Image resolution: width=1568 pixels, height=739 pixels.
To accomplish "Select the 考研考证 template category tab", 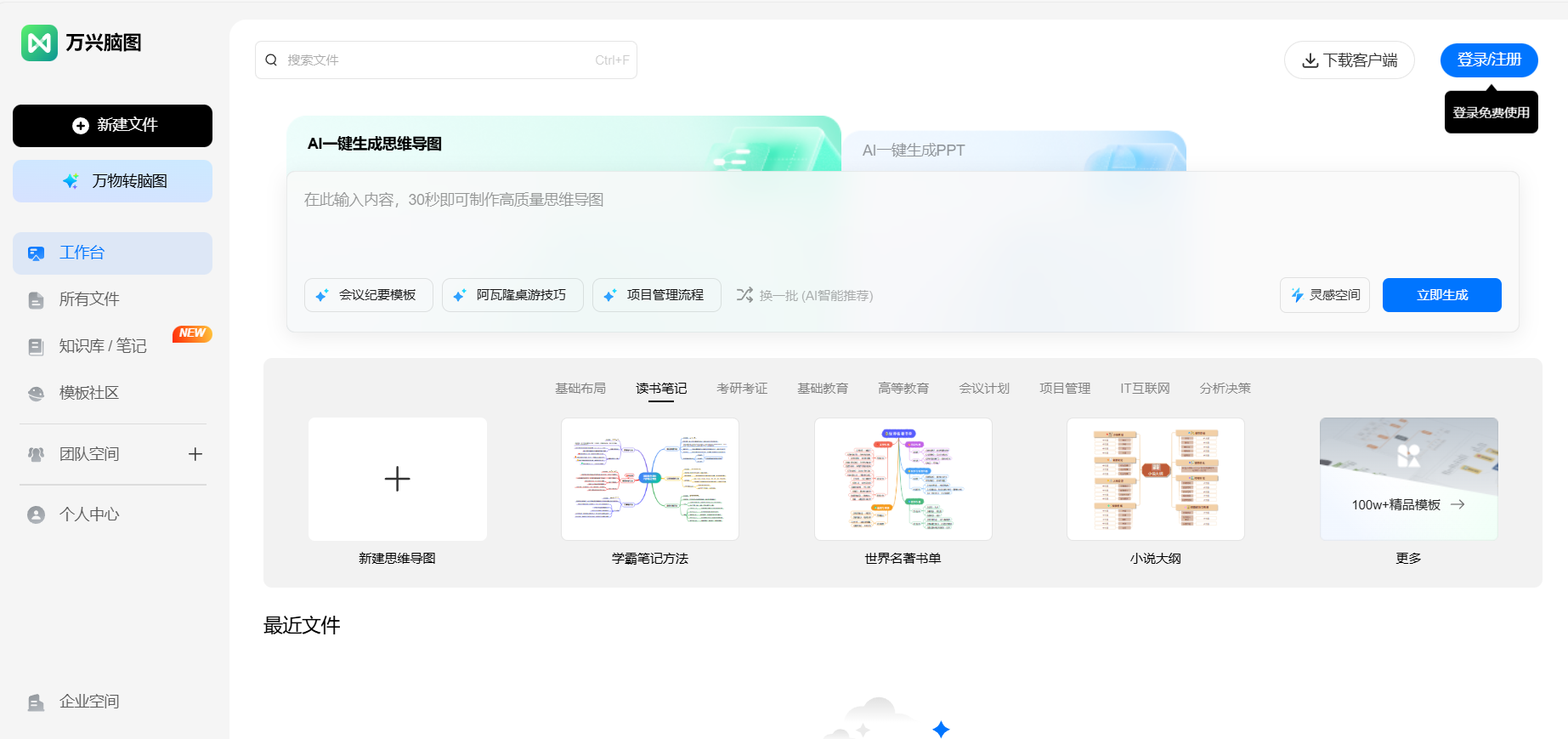I will coord(741,389).
